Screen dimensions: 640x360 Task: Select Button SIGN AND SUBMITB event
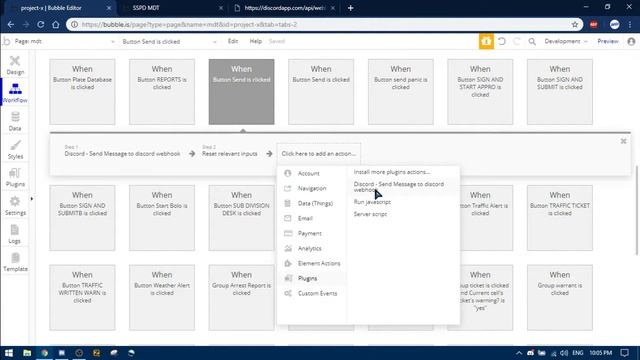tap(82, 218)
